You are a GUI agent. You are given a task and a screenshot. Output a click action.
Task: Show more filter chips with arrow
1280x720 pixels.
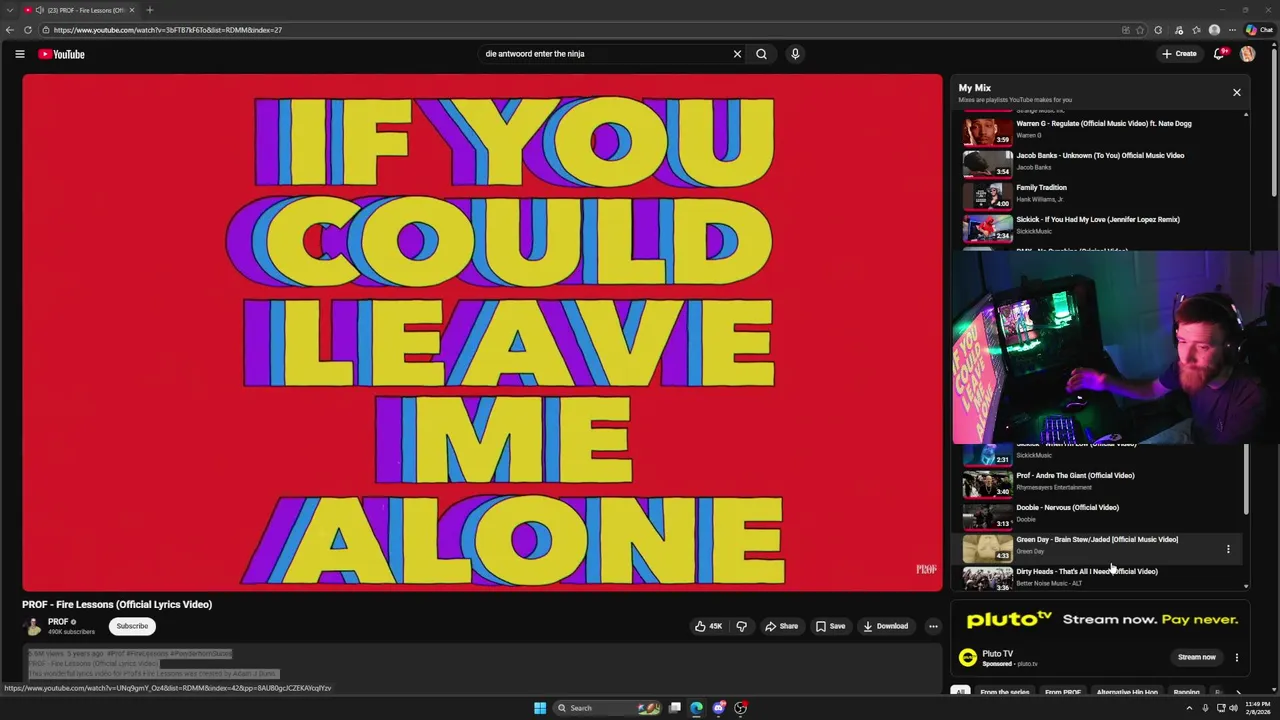[1238, 692]
